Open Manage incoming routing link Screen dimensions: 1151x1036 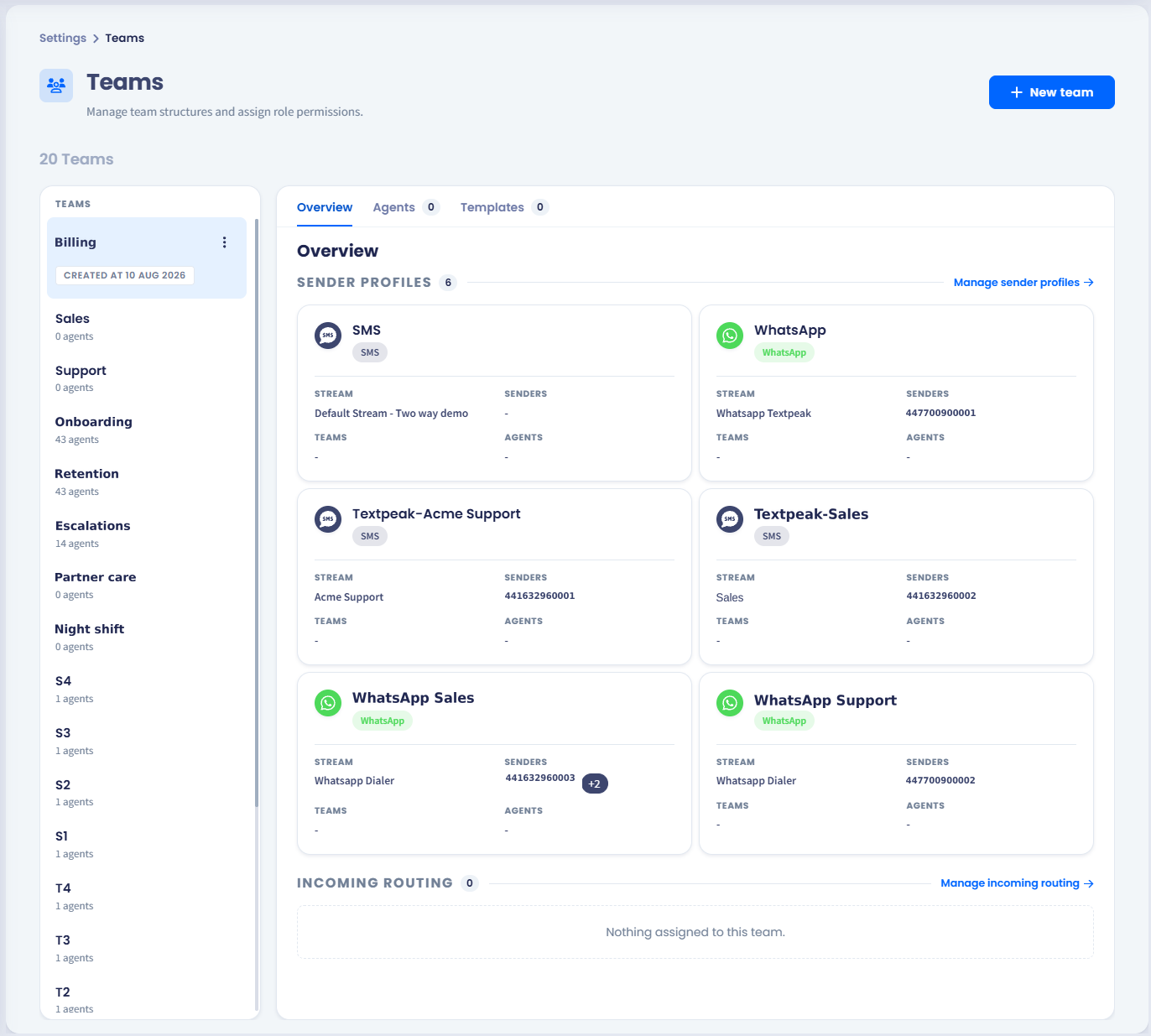[1017, 883]
